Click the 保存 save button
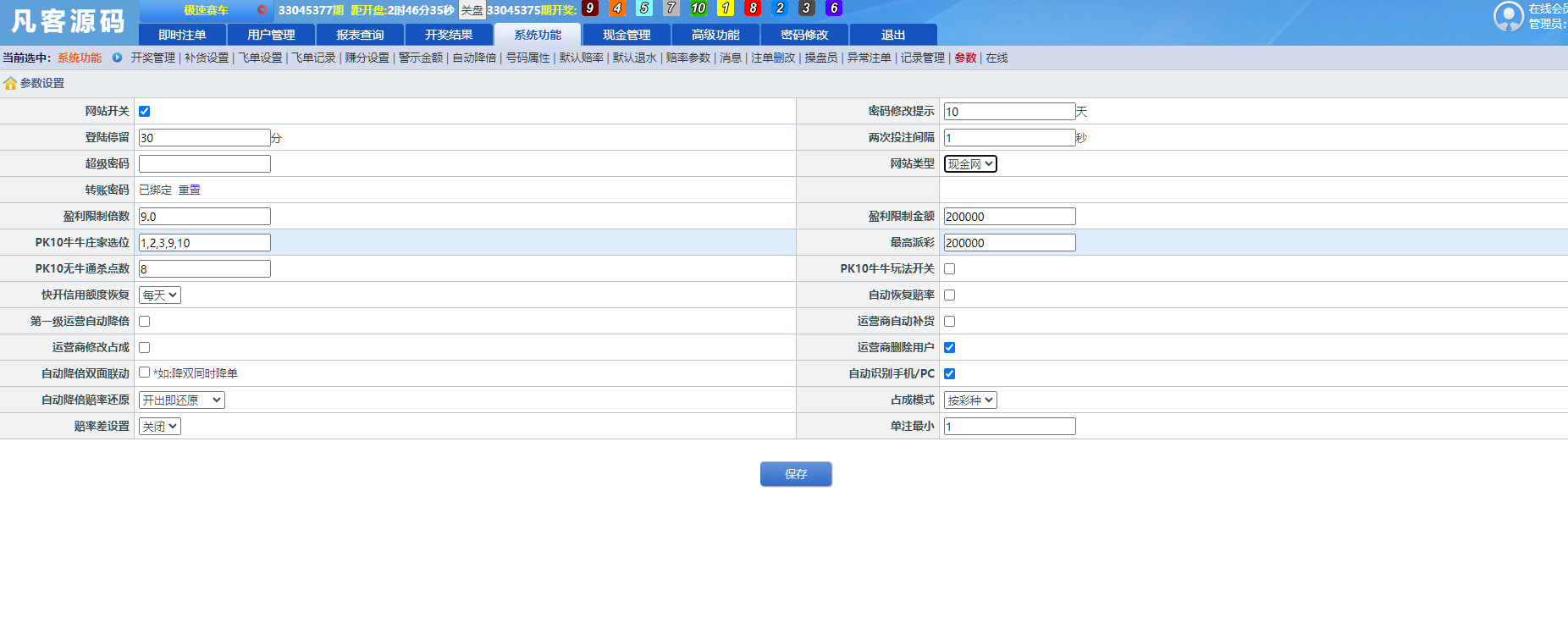 pos(796,474)
